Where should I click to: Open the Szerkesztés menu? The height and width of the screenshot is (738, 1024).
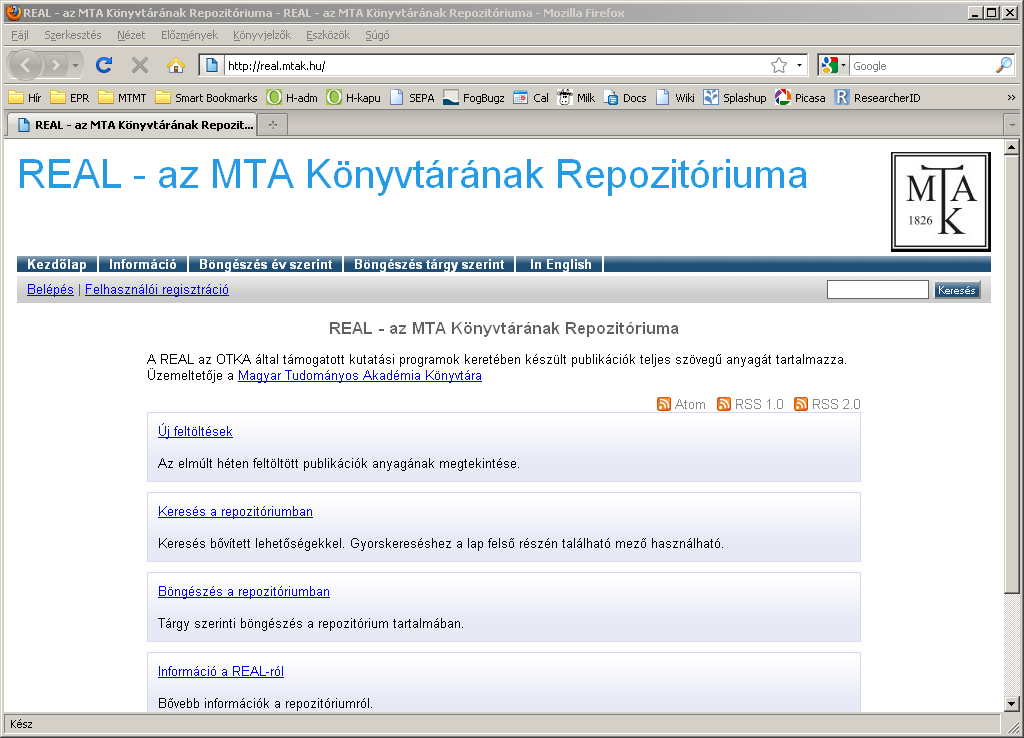pos(72,35)
